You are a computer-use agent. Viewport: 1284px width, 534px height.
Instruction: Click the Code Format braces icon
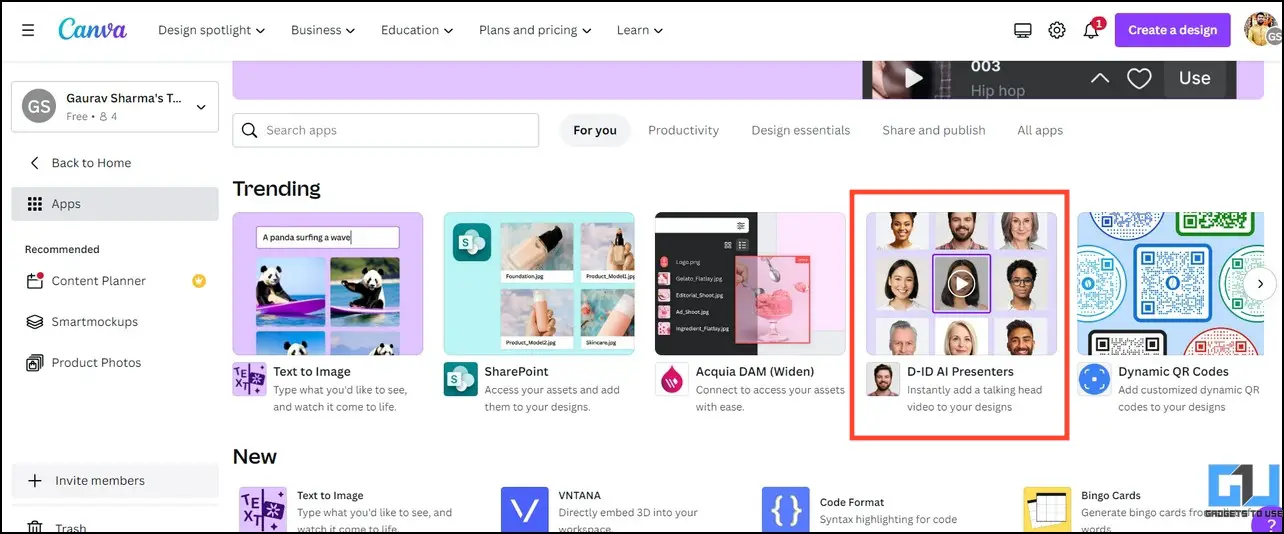click(786, 510)
